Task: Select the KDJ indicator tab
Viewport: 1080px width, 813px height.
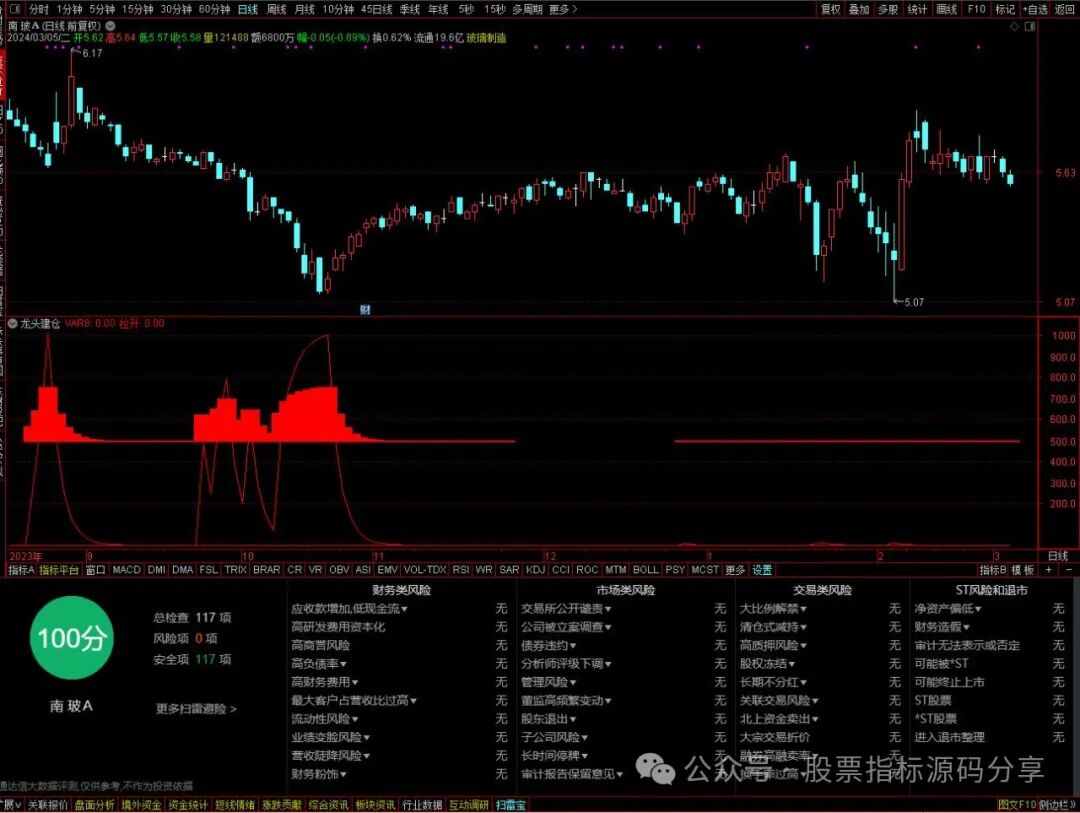Action: (x=535, y=570)
